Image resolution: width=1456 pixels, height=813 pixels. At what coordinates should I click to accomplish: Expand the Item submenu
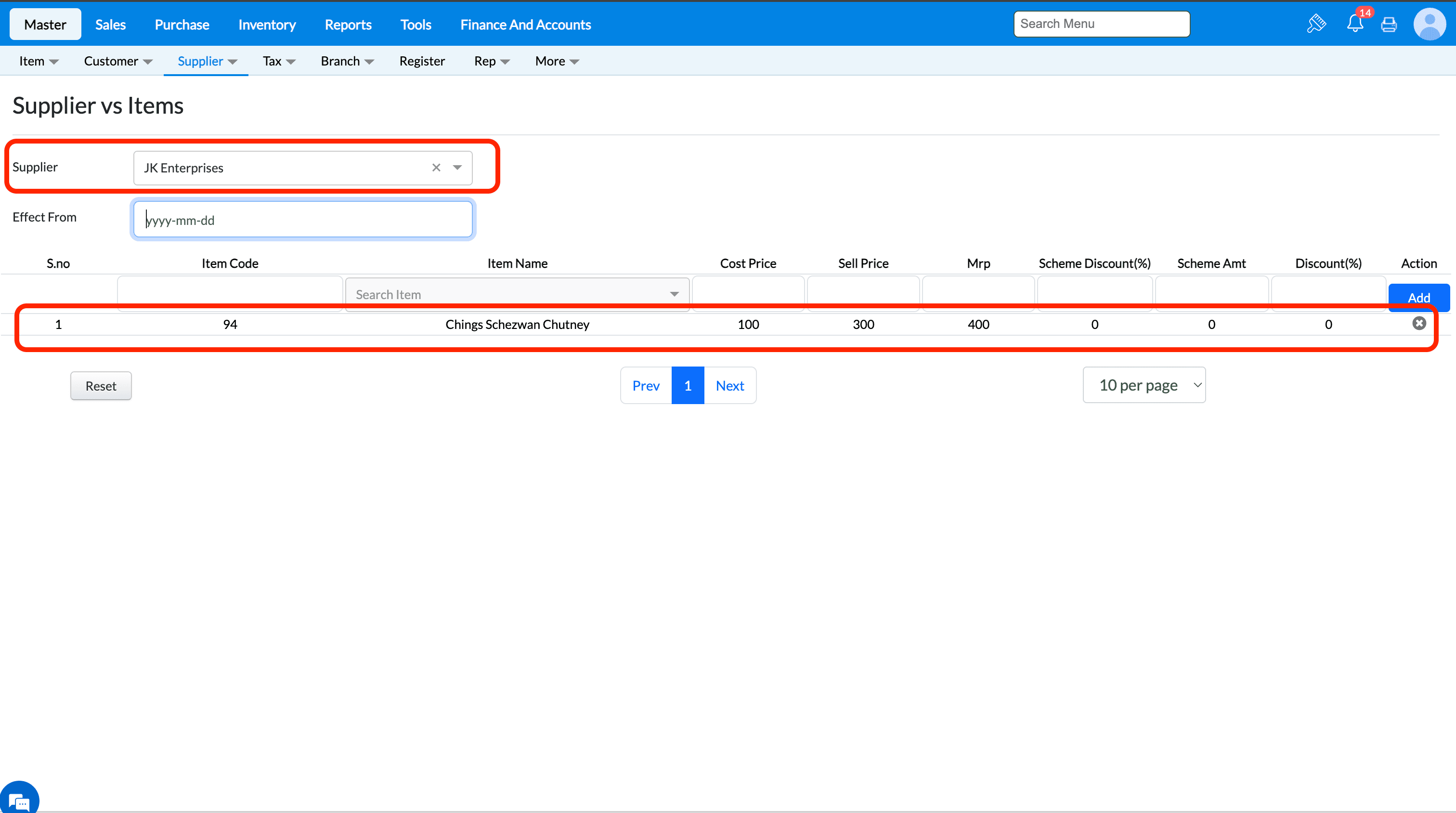pos(39,61)
